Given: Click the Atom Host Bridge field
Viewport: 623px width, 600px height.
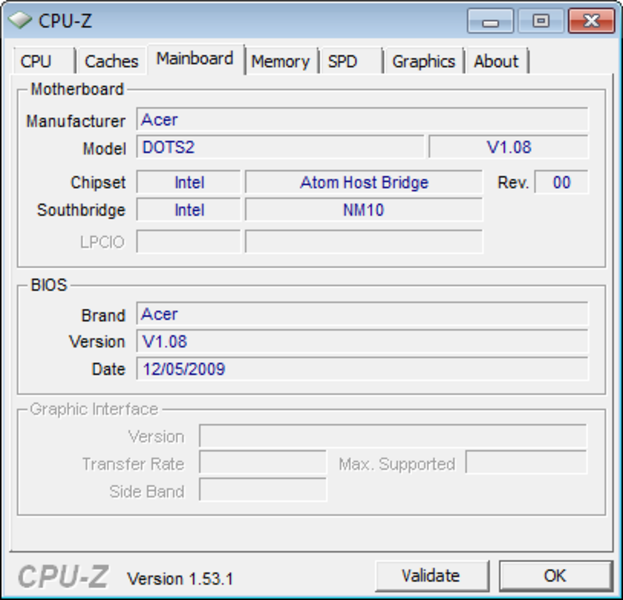Looking at the screenshot, I should click(x=364, y=182).
